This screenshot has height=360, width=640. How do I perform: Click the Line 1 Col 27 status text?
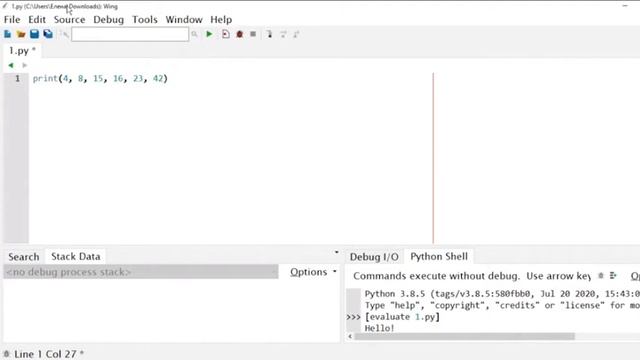click(x=45, y=354)
